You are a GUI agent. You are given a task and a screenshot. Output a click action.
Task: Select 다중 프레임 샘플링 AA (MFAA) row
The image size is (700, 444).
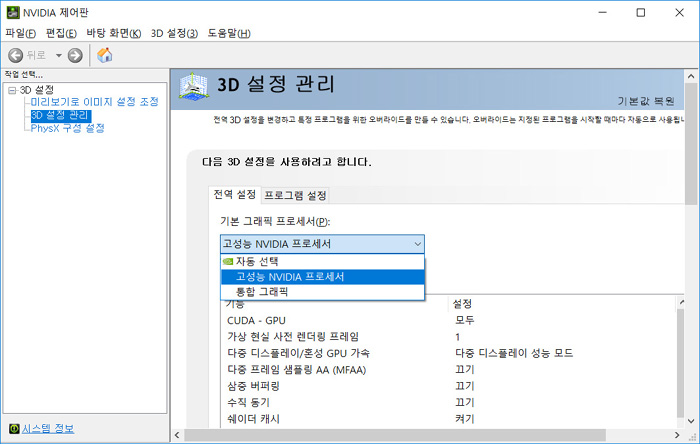[x=450, y=369]
